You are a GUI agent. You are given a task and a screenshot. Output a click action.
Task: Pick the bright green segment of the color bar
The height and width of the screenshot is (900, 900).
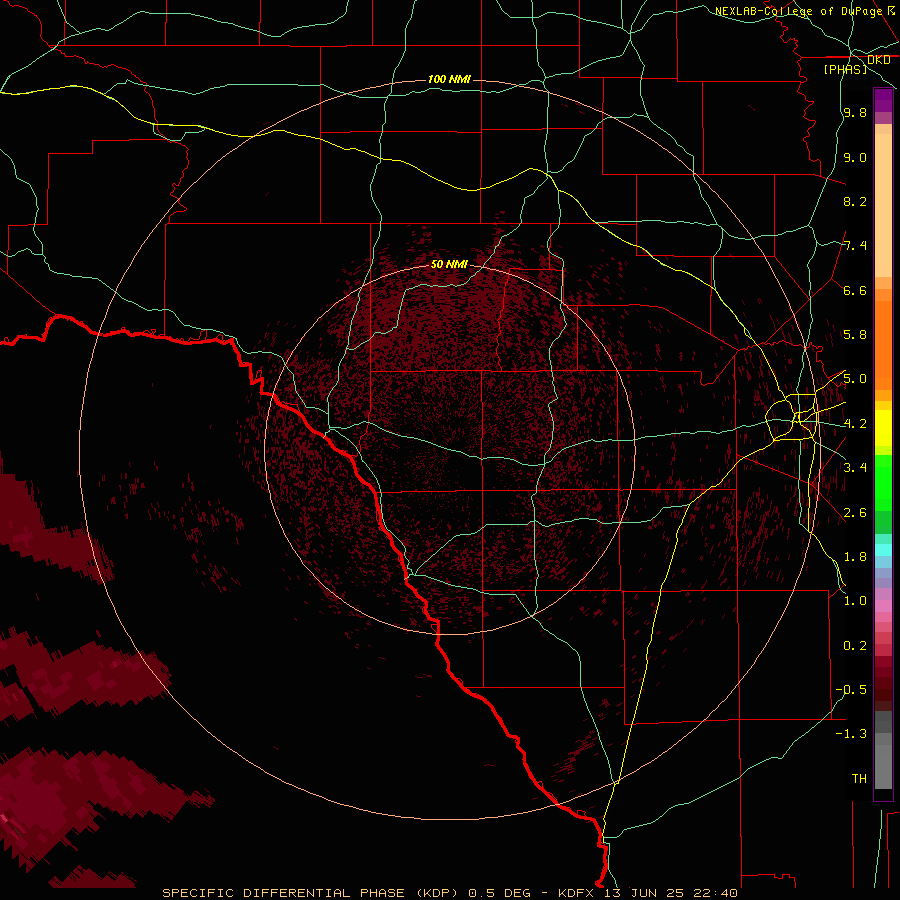[x=883, y=483]
